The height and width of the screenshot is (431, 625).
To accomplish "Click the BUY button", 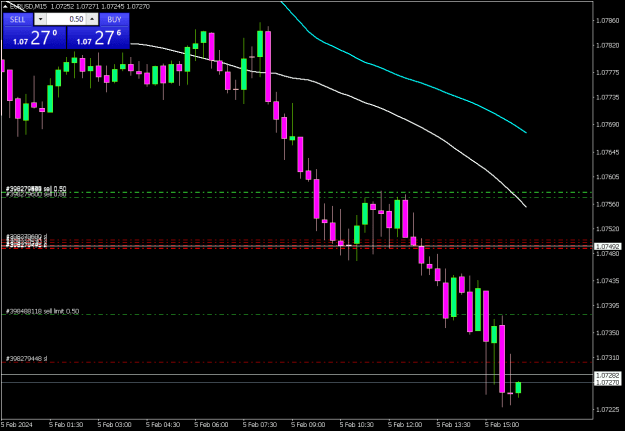I will click(114, 19).
